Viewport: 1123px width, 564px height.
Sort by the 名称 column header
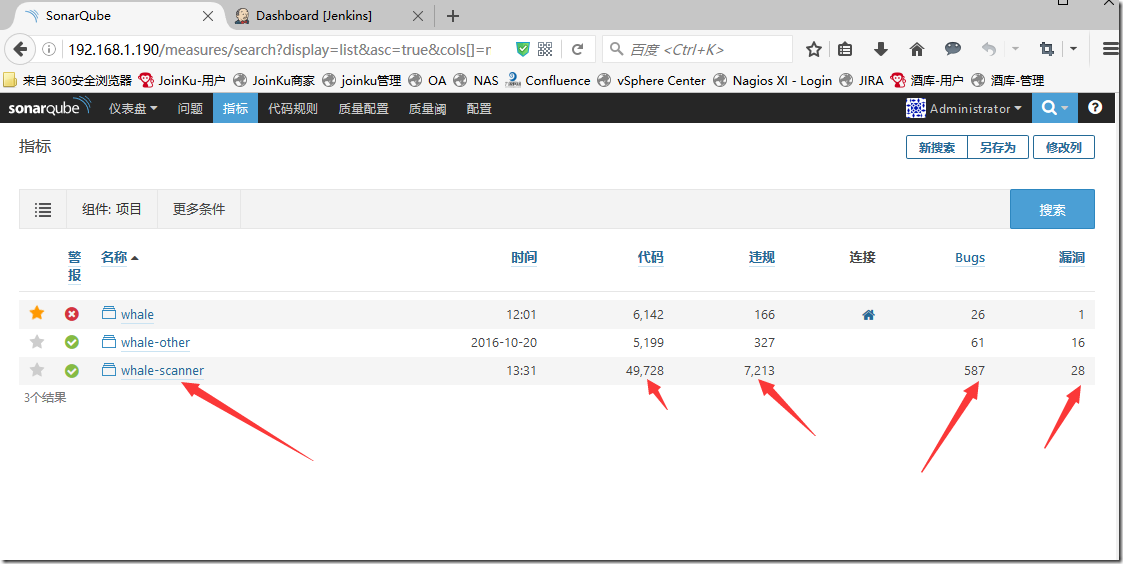[114, 257]
